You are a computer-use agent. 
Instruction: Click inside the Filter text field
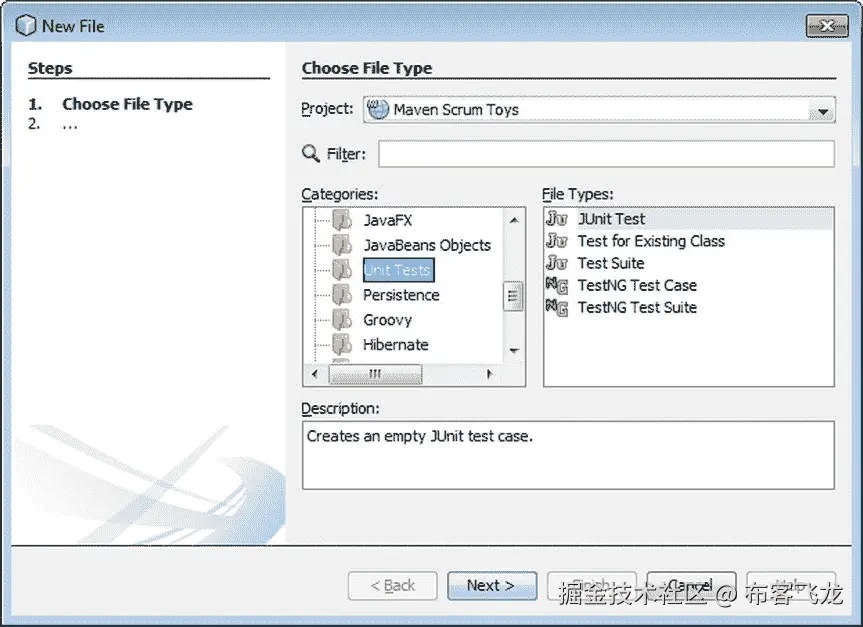606,154
